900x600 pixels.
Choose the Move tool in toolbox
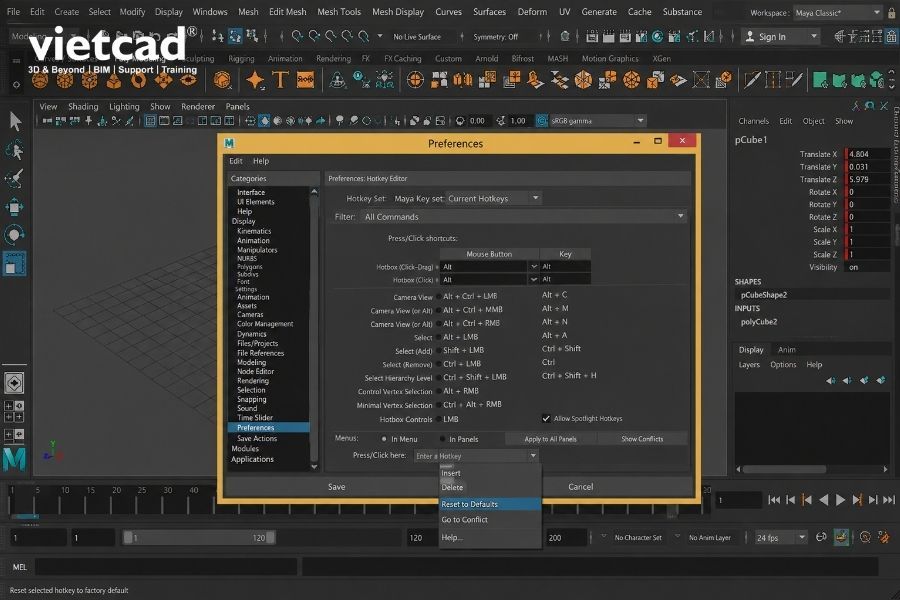pyautogui.click(x=14, y=207)
